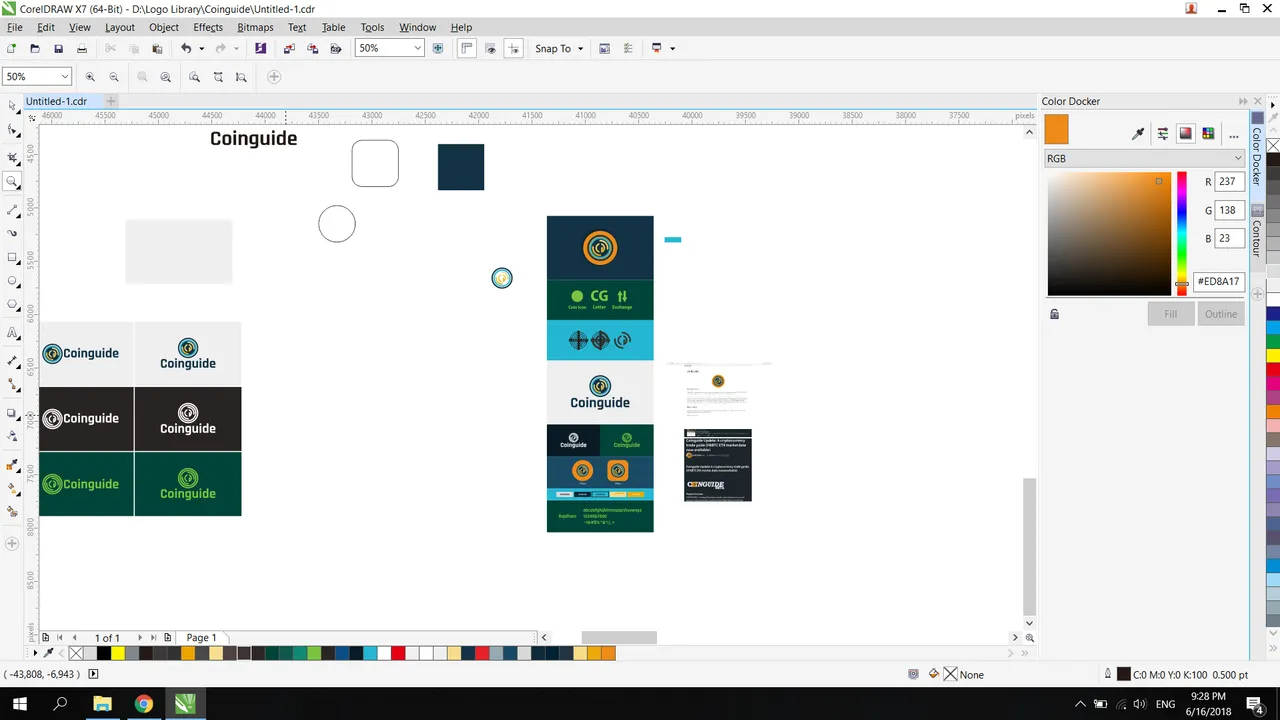1280x720 pixels.
Task: Toggle the Show Rulers button
Action: pyautogui.click(x=467, y=48)
